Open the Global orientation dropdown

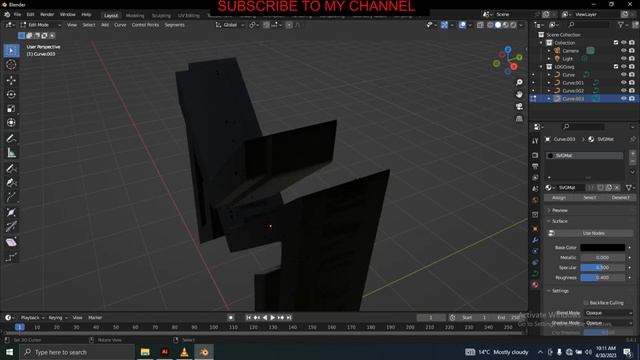click(x=230, y=25)
